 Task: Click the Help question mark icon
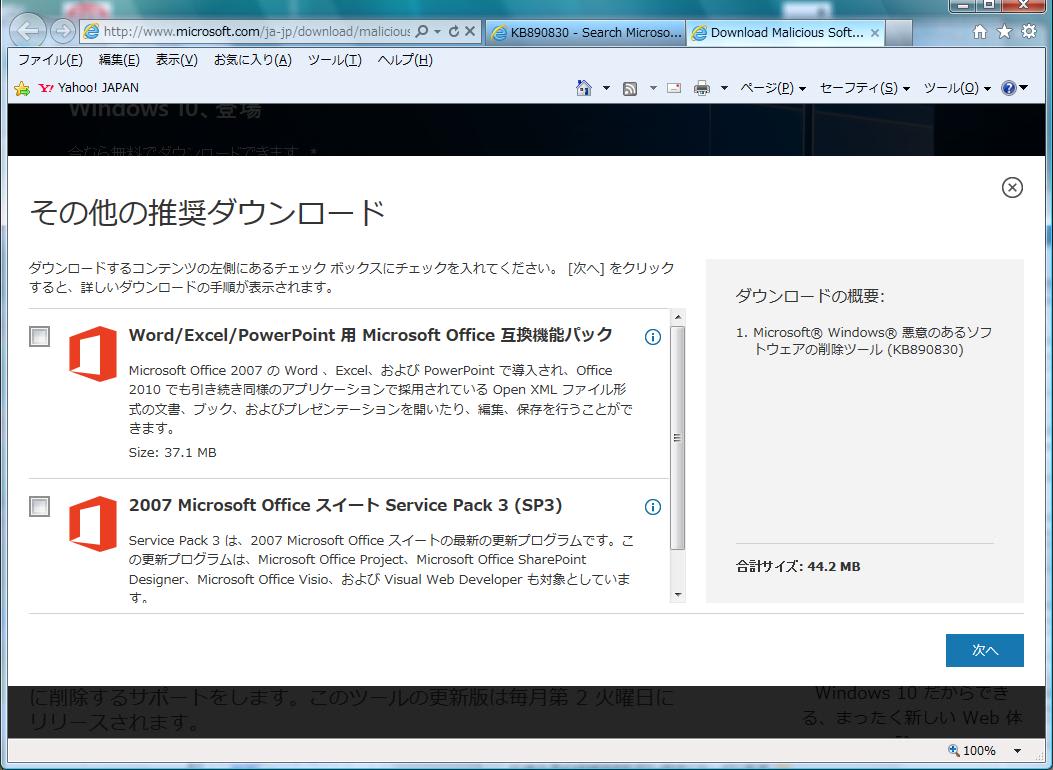(x=1008, y=88)
